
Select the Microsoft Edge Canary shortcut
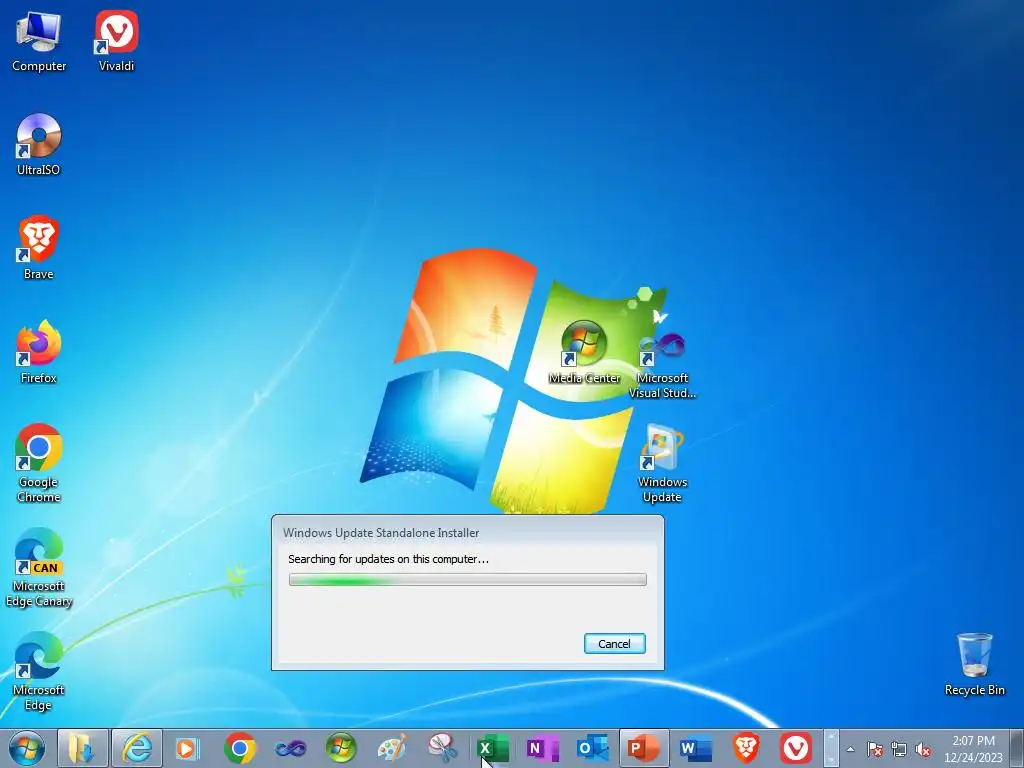[39, 568]
